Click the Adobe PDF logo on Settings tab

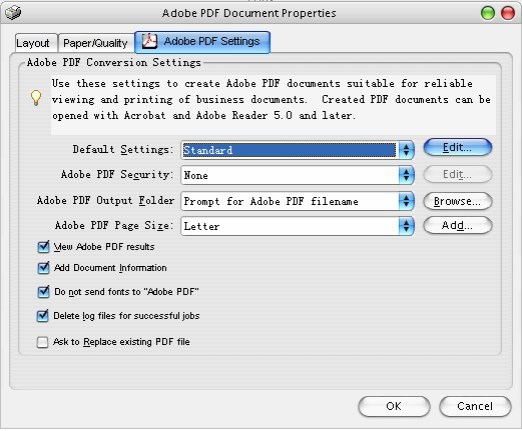coord(149,41)
